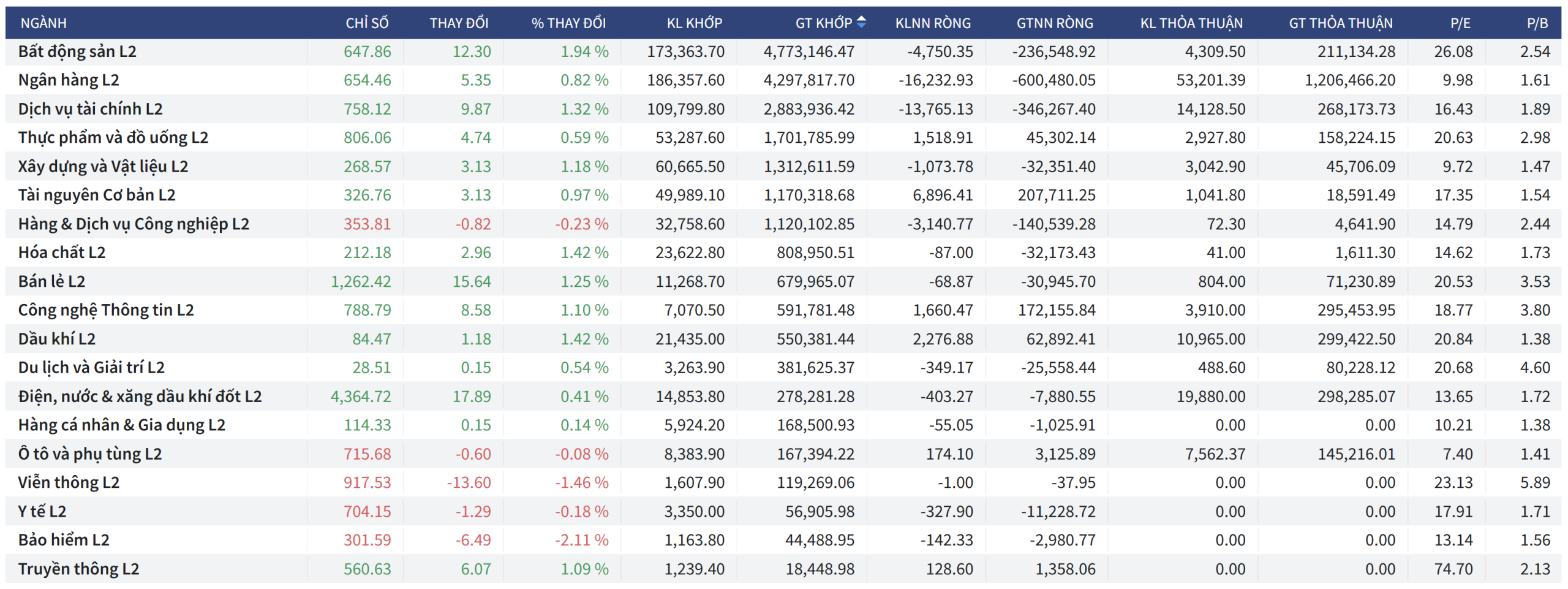Click Viễn thông L2 sector name
1568x589 pixels.
tap(69, 483)
